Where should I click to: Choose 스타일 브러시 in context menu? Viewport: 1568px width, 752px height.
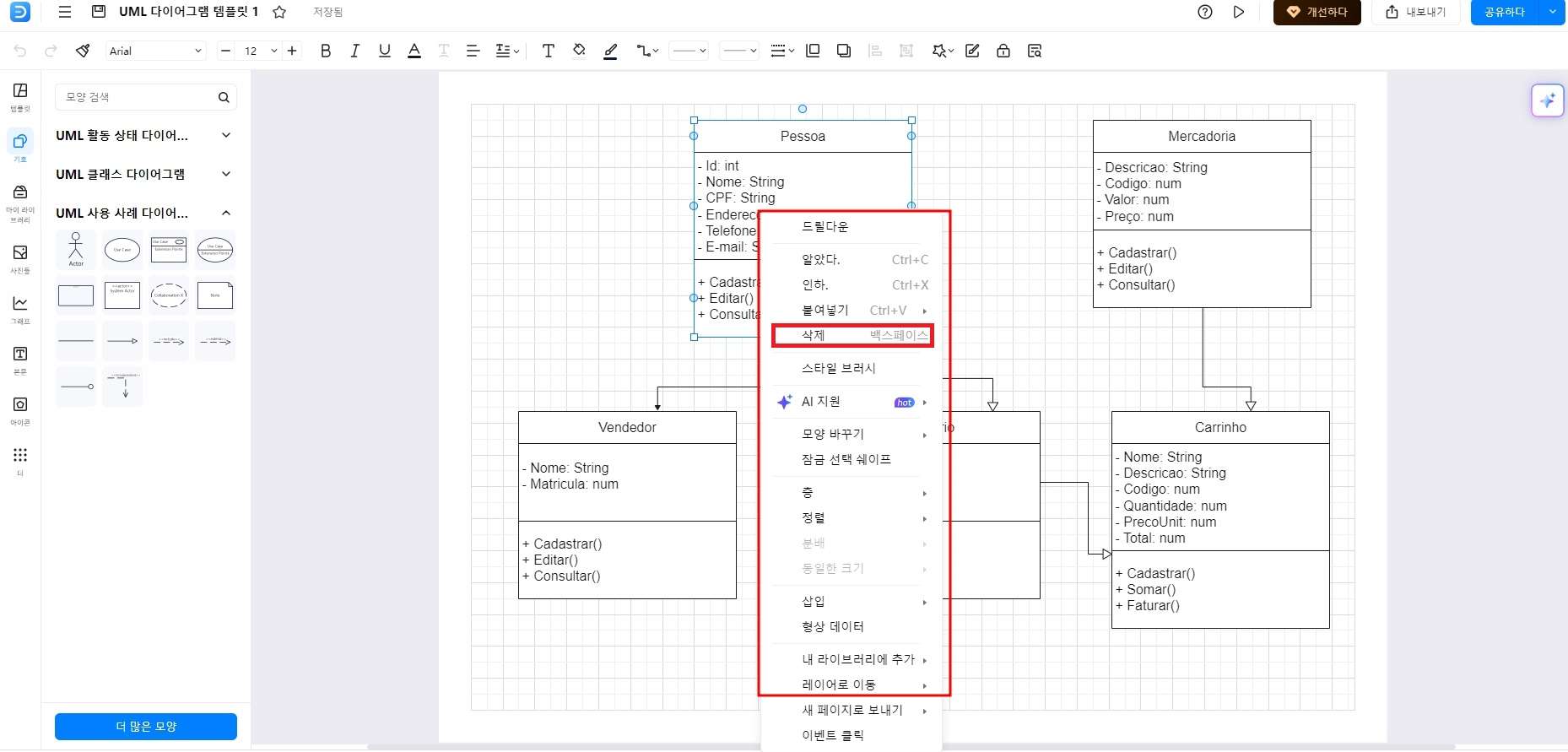(x=852, y=368)
